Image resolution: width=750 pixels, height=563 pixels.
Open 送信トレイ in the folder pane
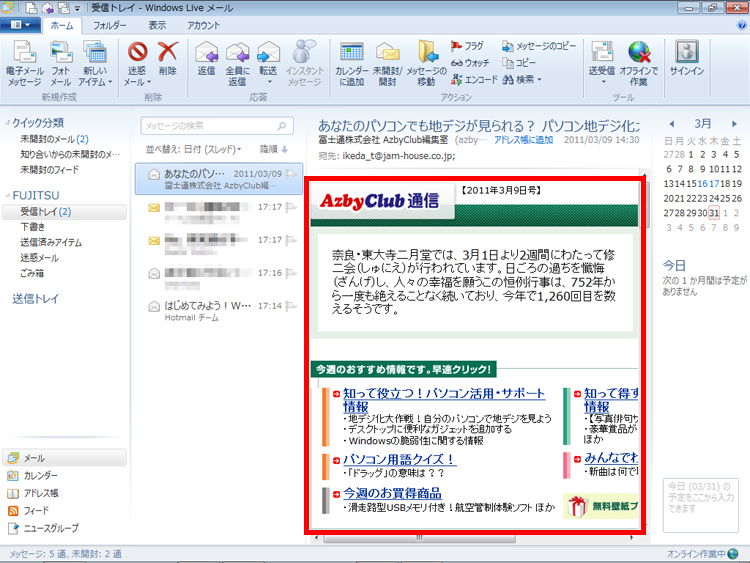pyautogui.click(x=35, y=299)
